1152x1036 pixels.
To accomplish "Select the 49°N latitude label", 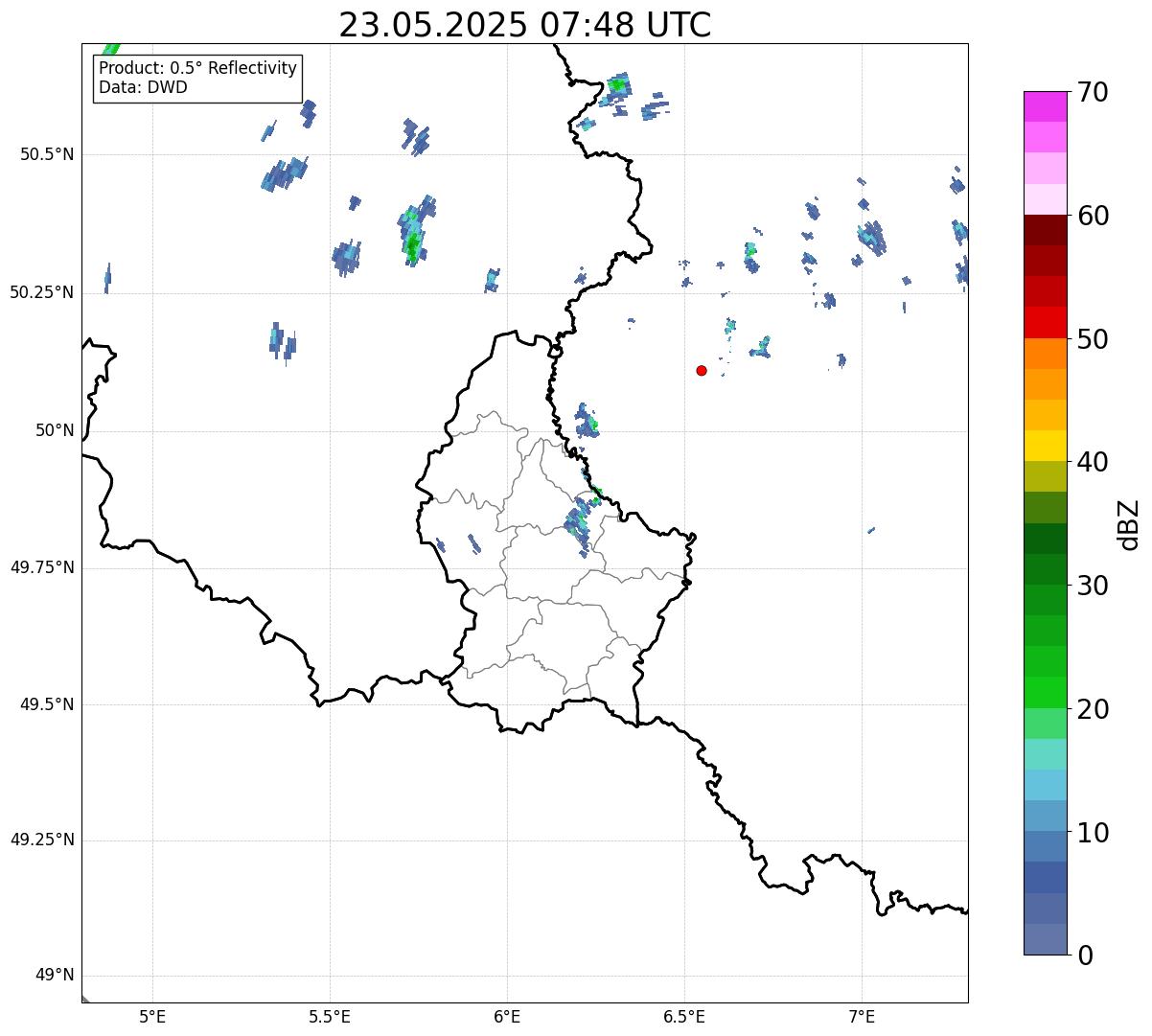I will click(x=55, y=976).
